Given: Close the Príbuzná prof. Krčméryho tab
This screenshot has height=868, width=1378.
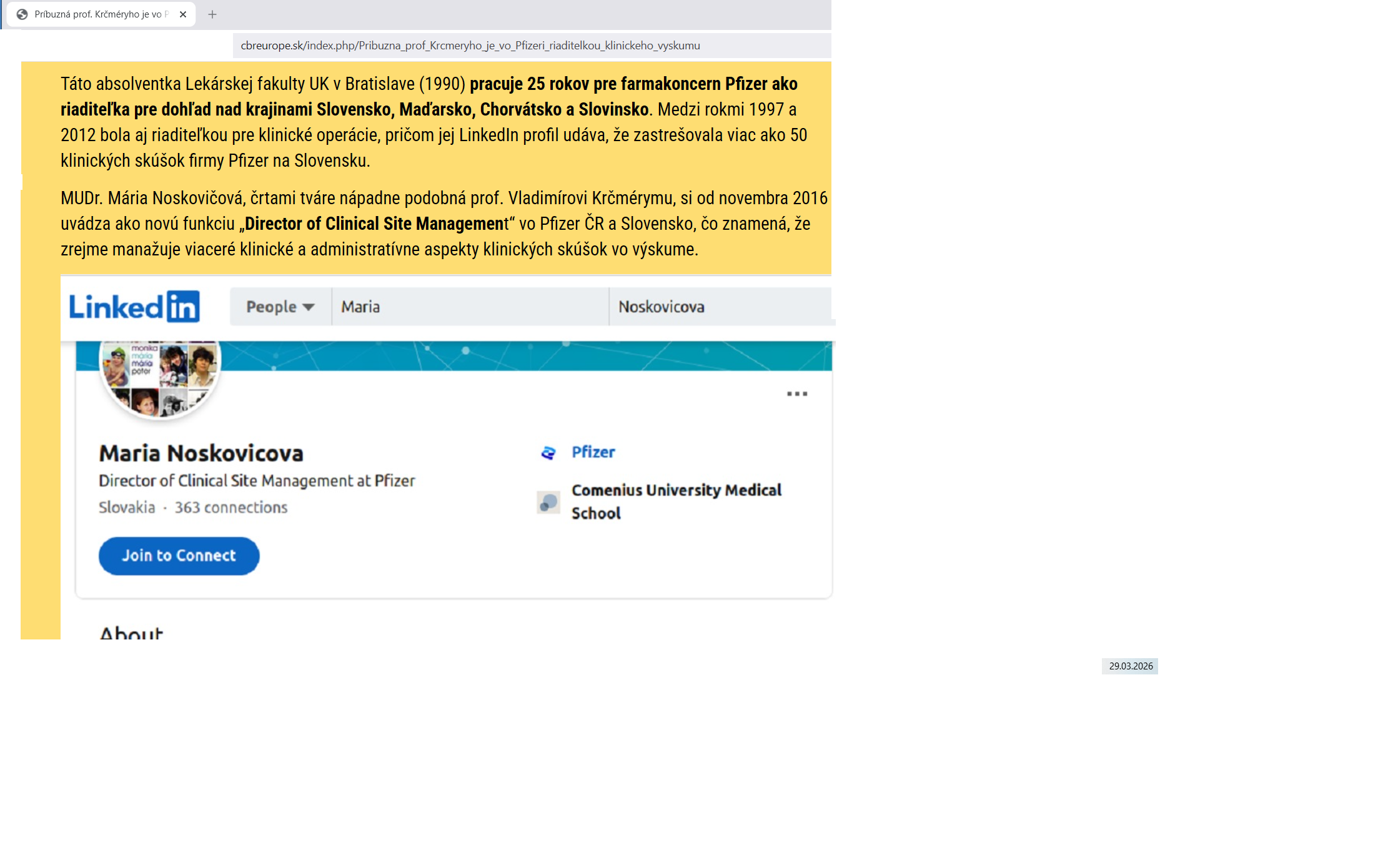Looking at the screenshot, I should [x=183, y=14].
